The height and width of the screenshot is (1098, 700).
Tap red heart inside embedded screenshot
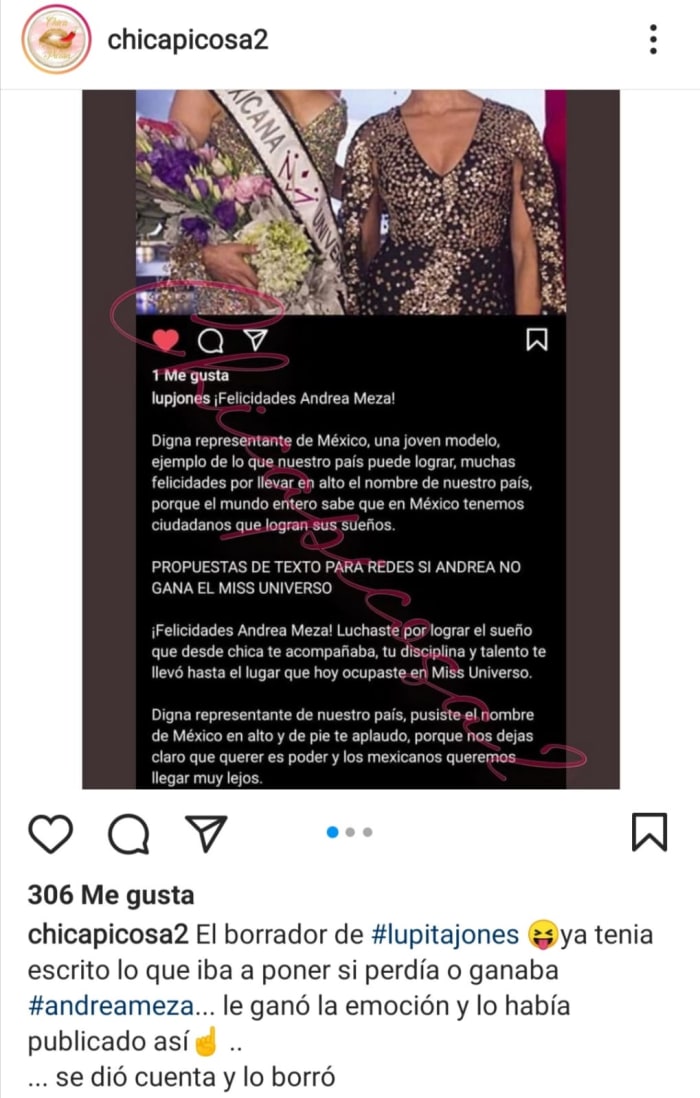[167, 340]
